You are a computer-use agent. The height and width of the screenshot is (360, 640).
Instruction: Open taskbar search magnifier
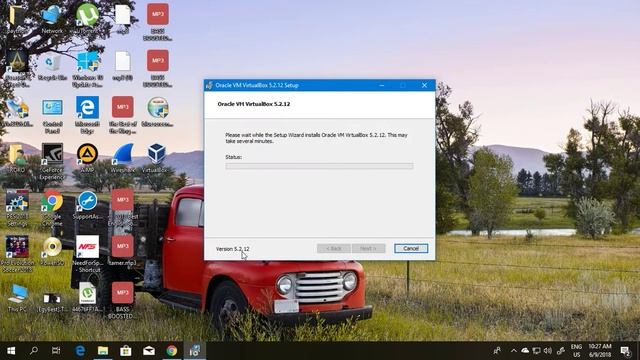(x=34, y=351)
